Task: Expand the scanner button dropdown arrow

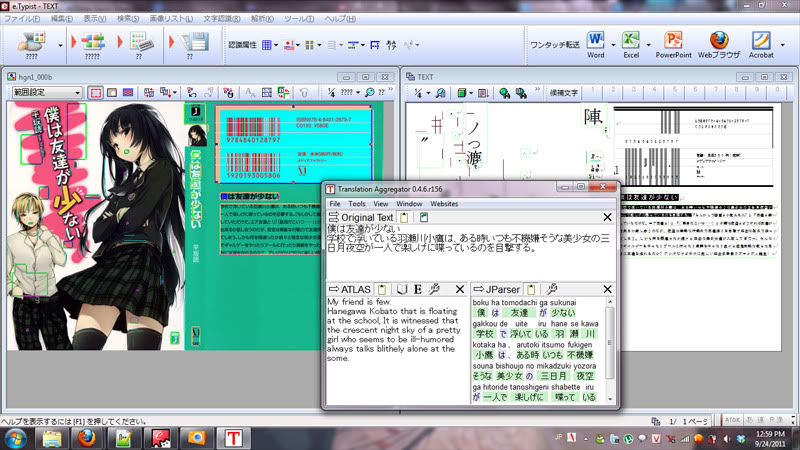Action: click(x=60, y=45)
